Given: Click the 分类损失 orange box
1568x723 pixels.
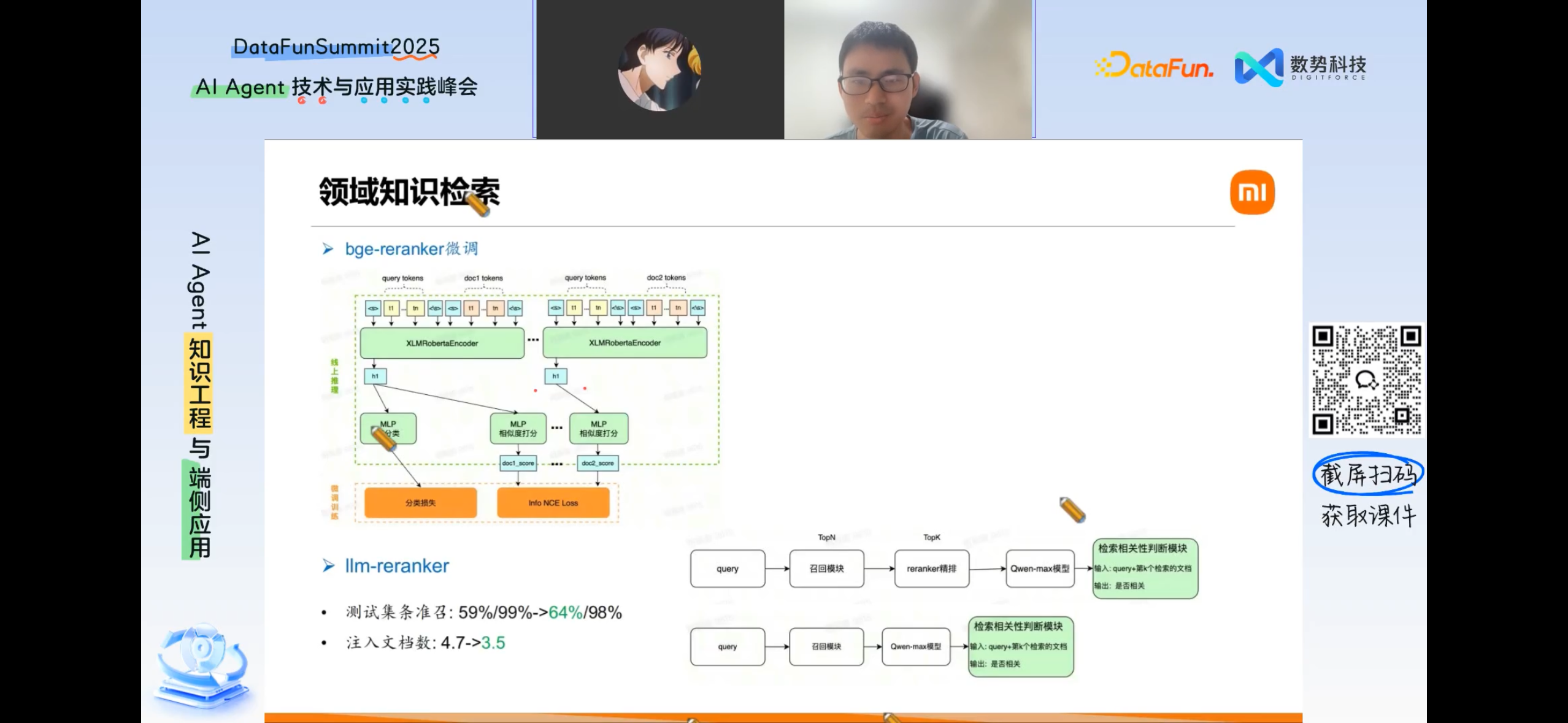Looking at the screenshot, I should point(420,503).
